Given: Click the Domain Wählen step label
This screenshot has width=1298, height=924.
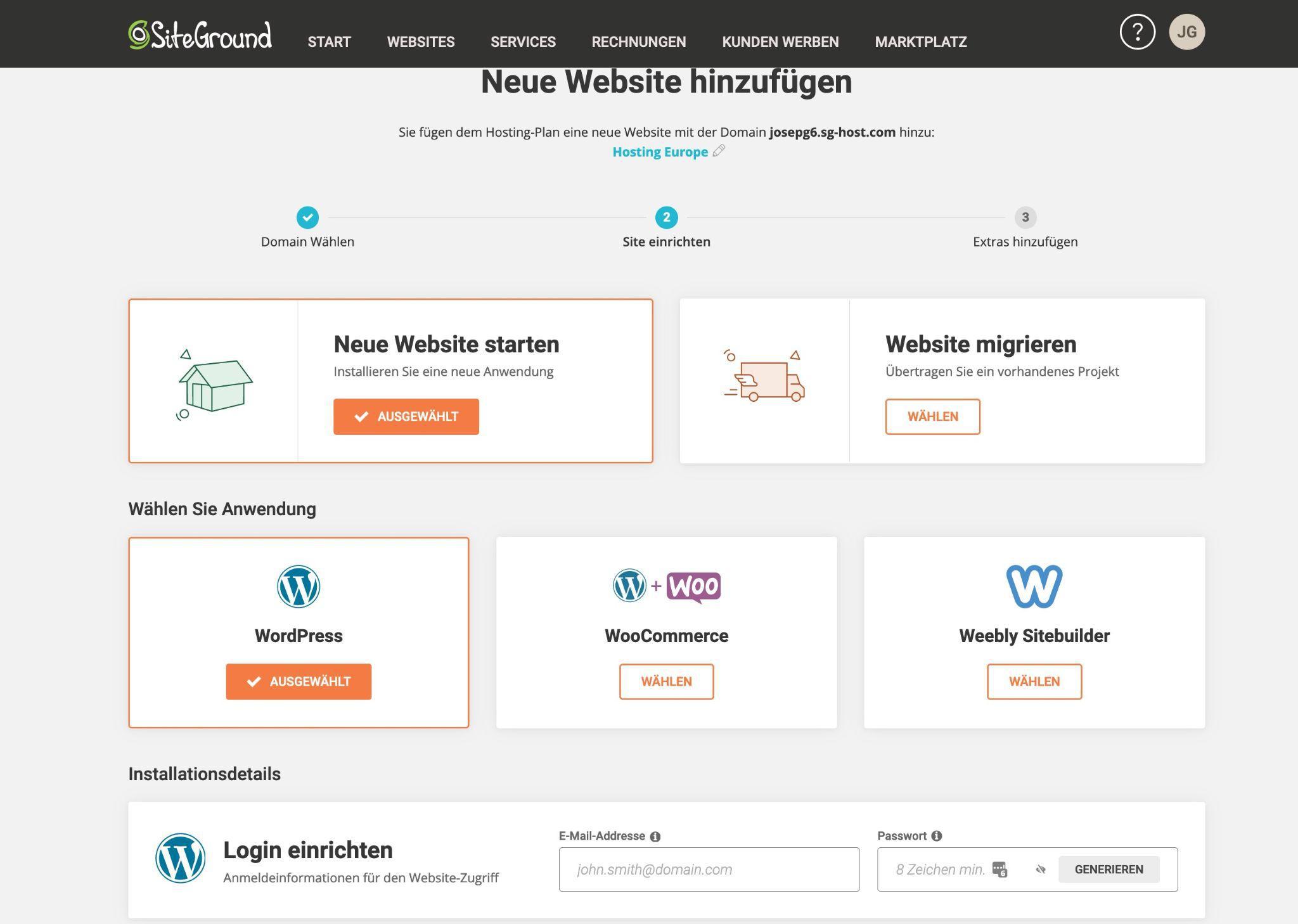Looking at the screenshot, I should [307, 241].
